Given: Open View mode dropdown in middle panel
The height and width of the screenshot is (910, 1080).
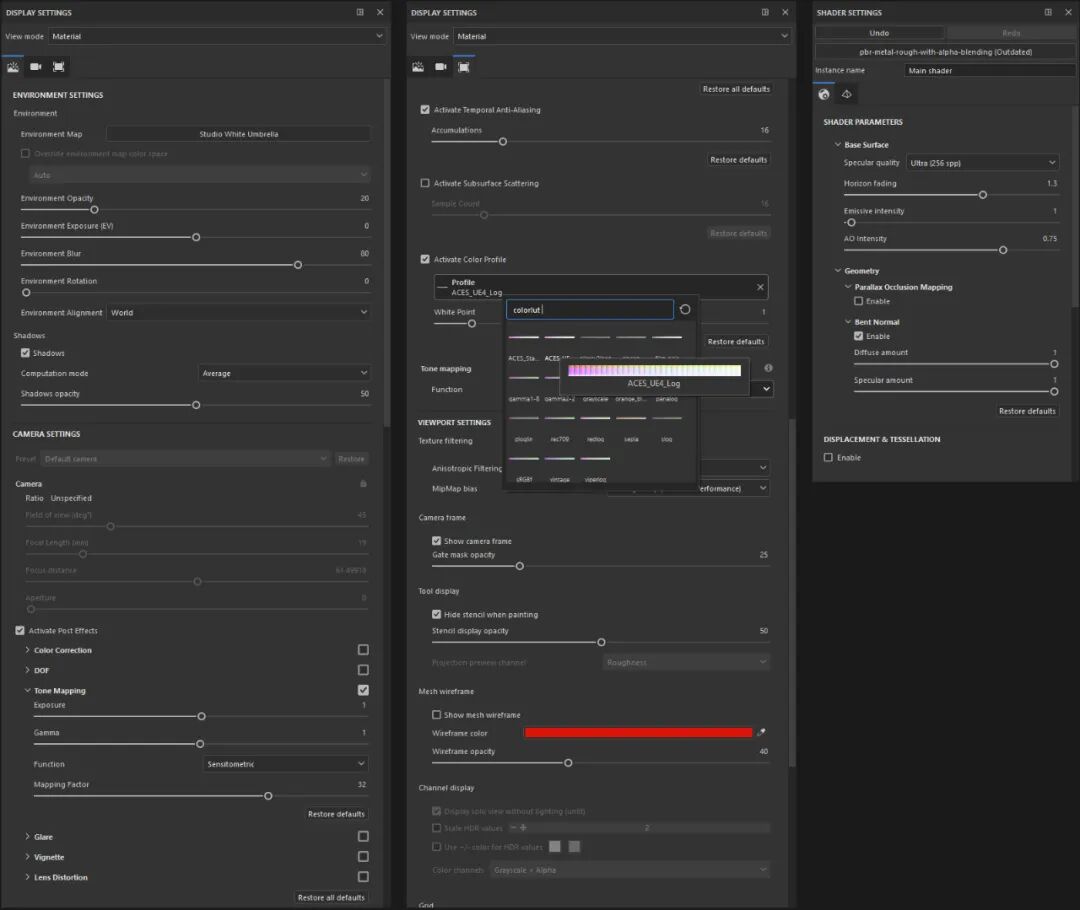Looking at the screenshot, I should 621,36.
